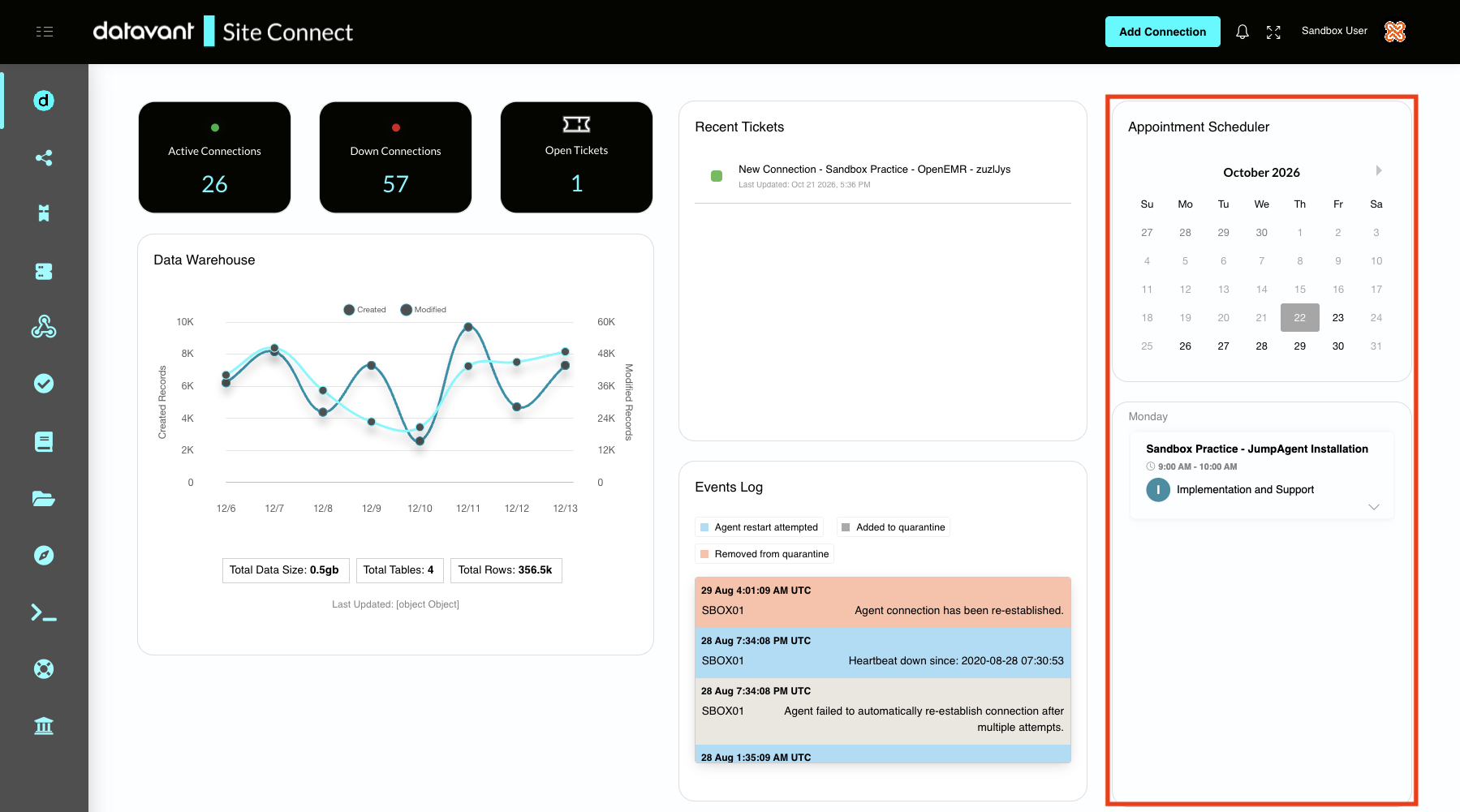The image size is (1460, 812).
Task: Click the 29 Aug re-established event entry
Action: (x=883, y=602)
